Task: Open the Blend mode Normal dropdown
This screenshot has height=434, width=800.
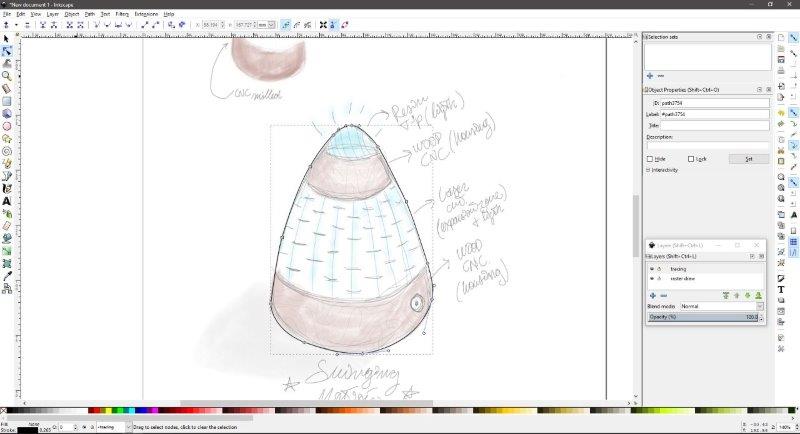Action: pyautogui.click(x=721, y=306)
